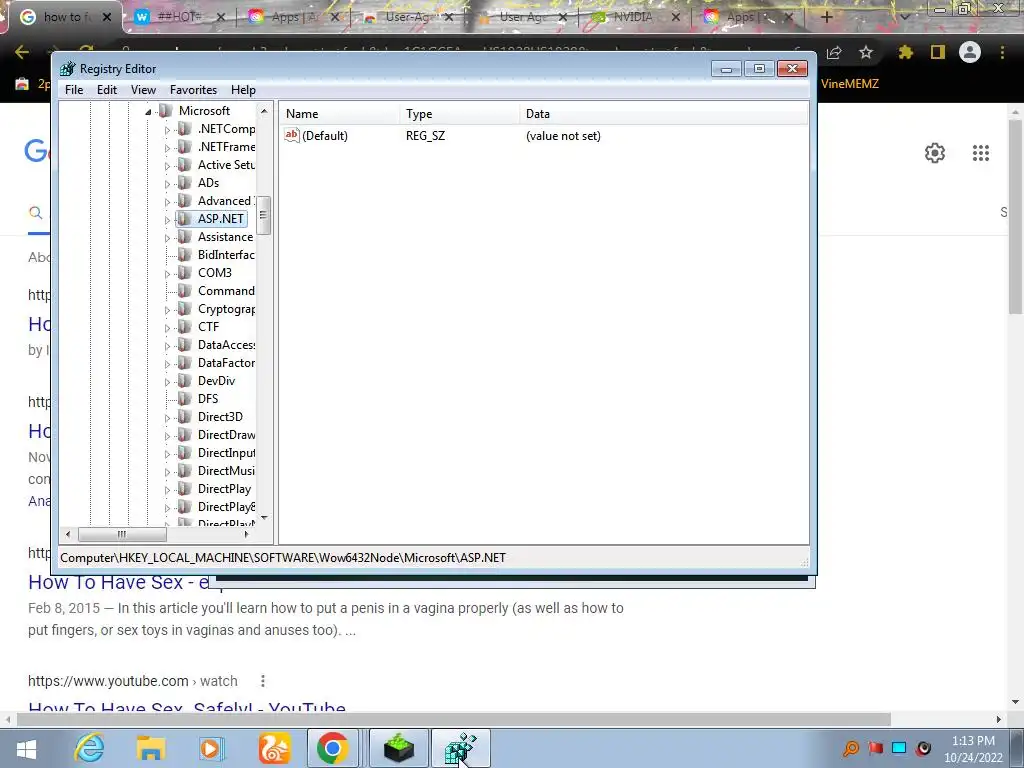Expand the .NETComp key arrow
Screen dimensions: 1024x768
tap(167, 130)
